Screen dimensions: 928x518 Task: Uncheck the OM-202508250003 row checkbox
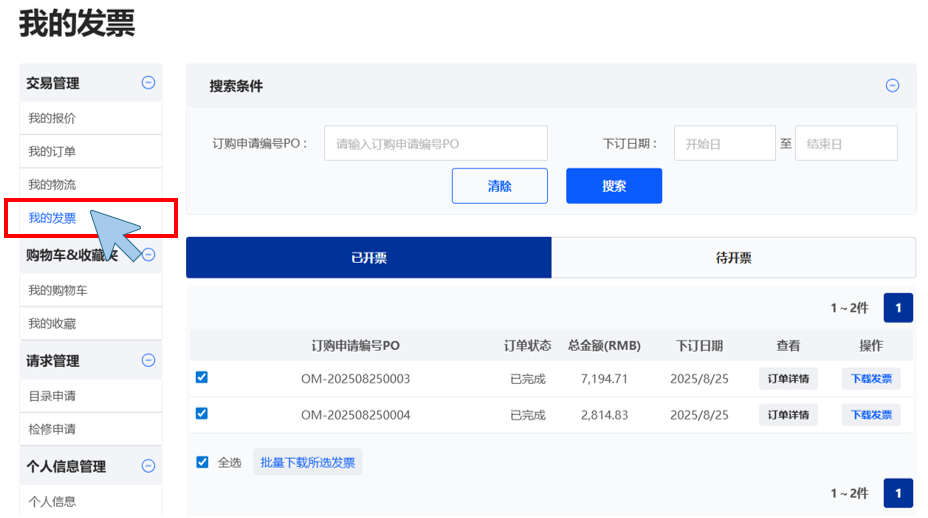tap(202, 377)
